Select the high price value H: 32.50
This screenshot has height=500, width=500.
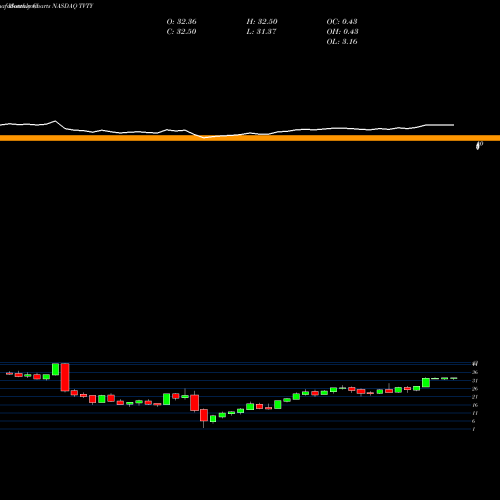point(262,22)
